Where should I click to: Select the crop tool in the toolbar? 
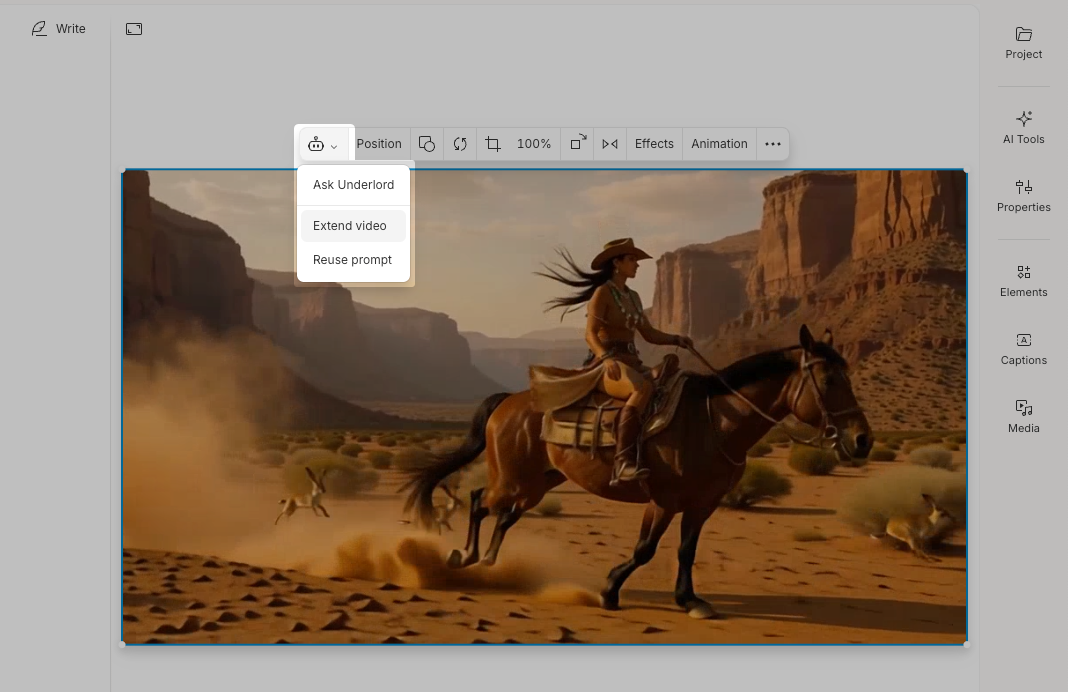(492, 143)
